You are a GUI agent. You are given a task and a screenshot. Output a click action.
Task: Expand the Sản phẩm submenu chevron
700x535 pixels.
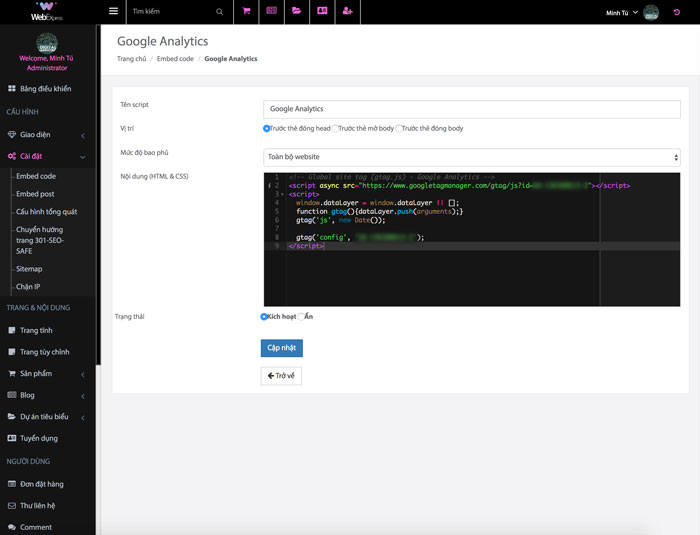pyautogui.click(x=83, y=374)
